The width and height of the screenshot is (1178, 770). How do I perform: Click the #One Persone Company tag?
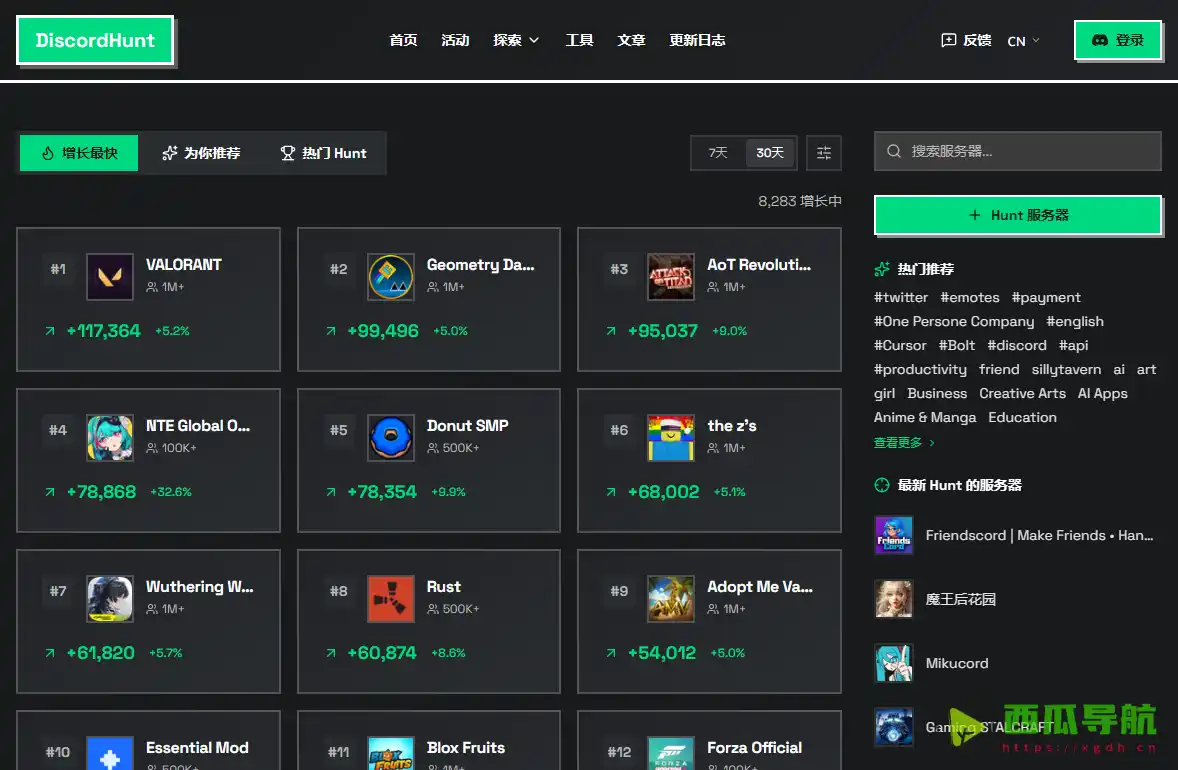point(954,322)
